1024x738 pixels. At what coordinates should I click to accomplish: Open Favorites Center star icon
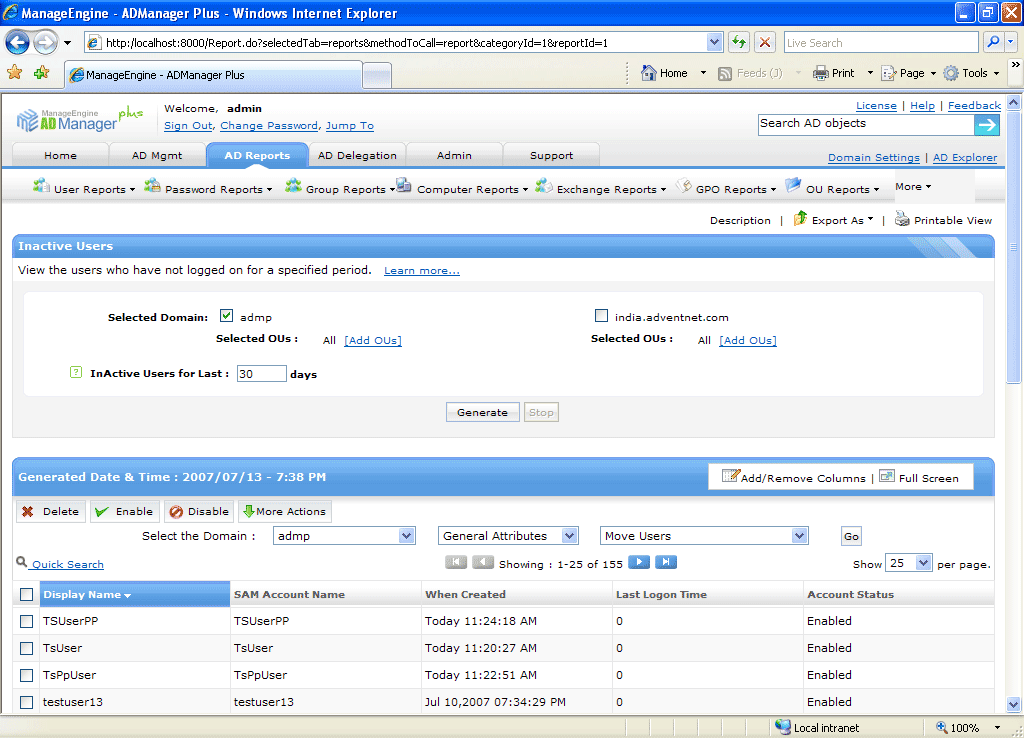(14, 72)
